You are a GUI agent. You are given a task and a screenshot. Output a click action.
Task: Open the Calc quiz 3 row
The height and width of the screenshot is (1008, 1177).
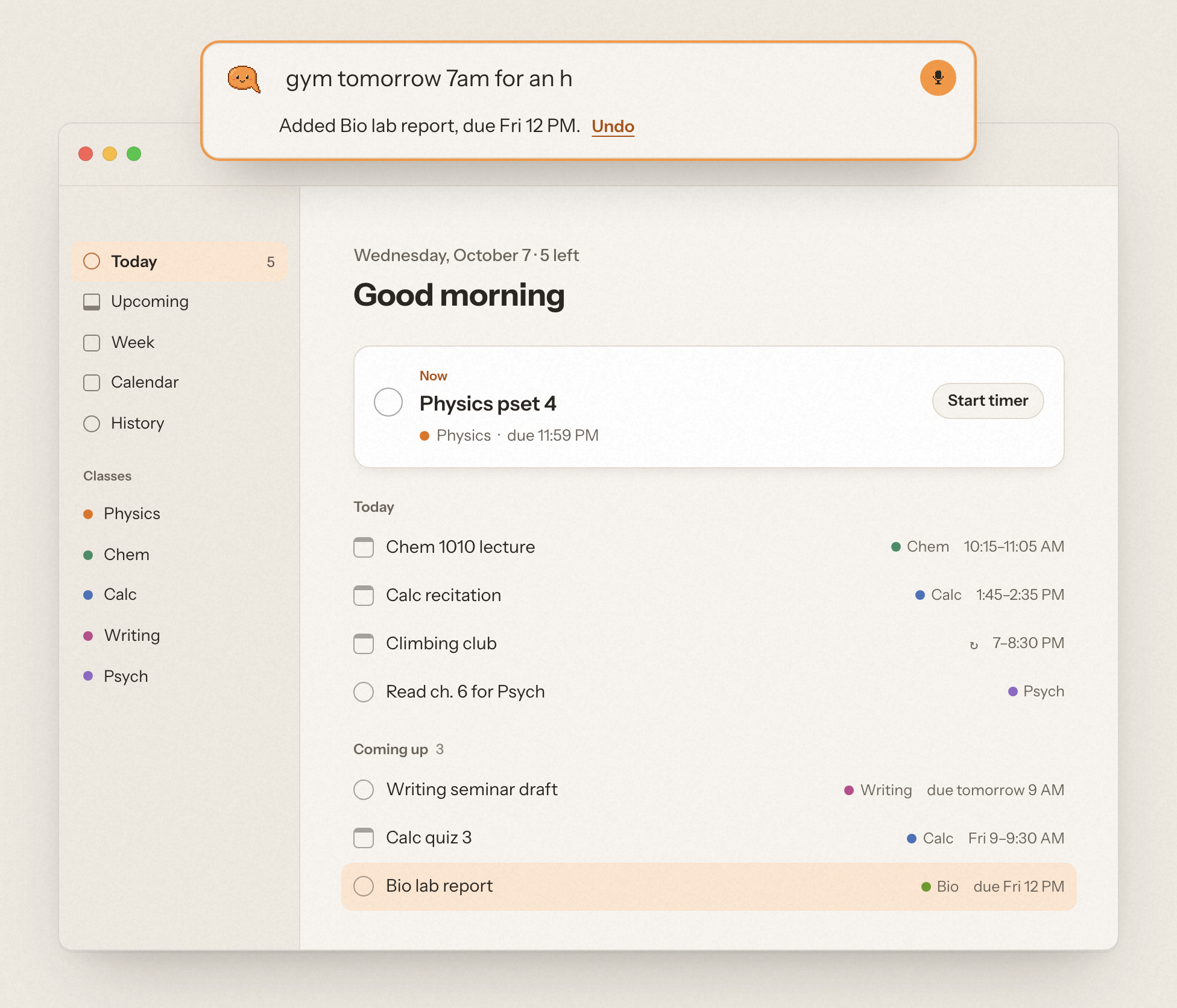coord(708,837)
